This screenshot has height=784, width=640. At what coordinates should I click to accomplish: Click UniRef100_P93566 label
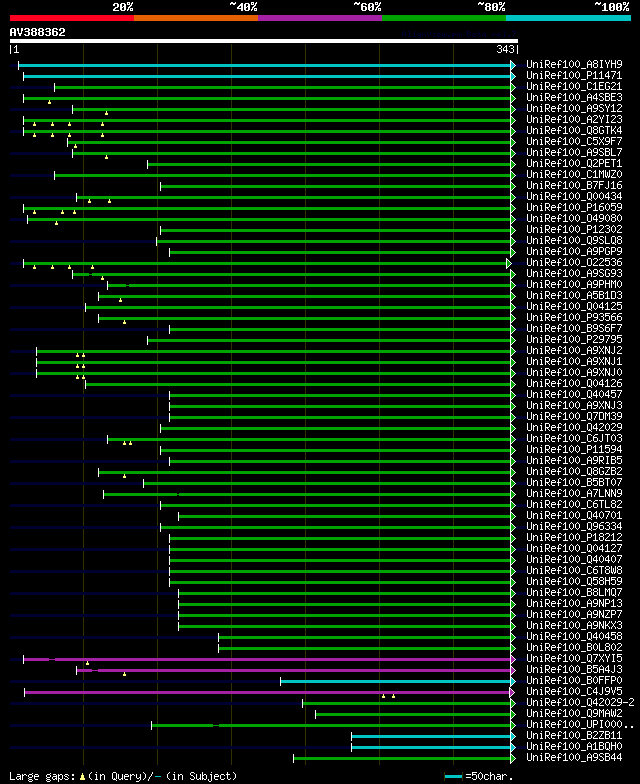(x=574, y=318)
